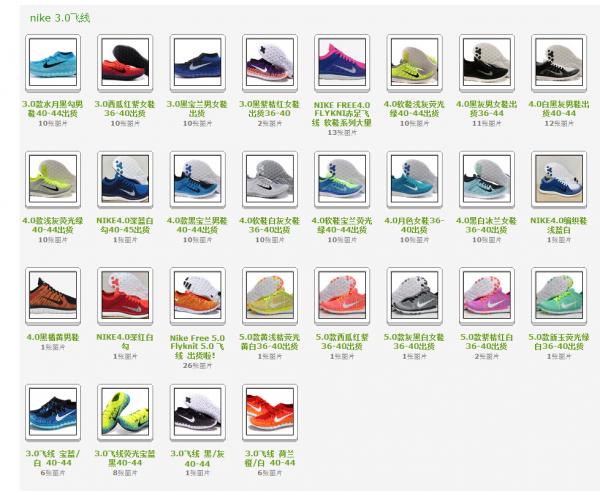Click the 'NIKE FREE4.0 FLYKNI赤足飞线' title link
Screen dimensions: 600x493
(x=342, y=114)
